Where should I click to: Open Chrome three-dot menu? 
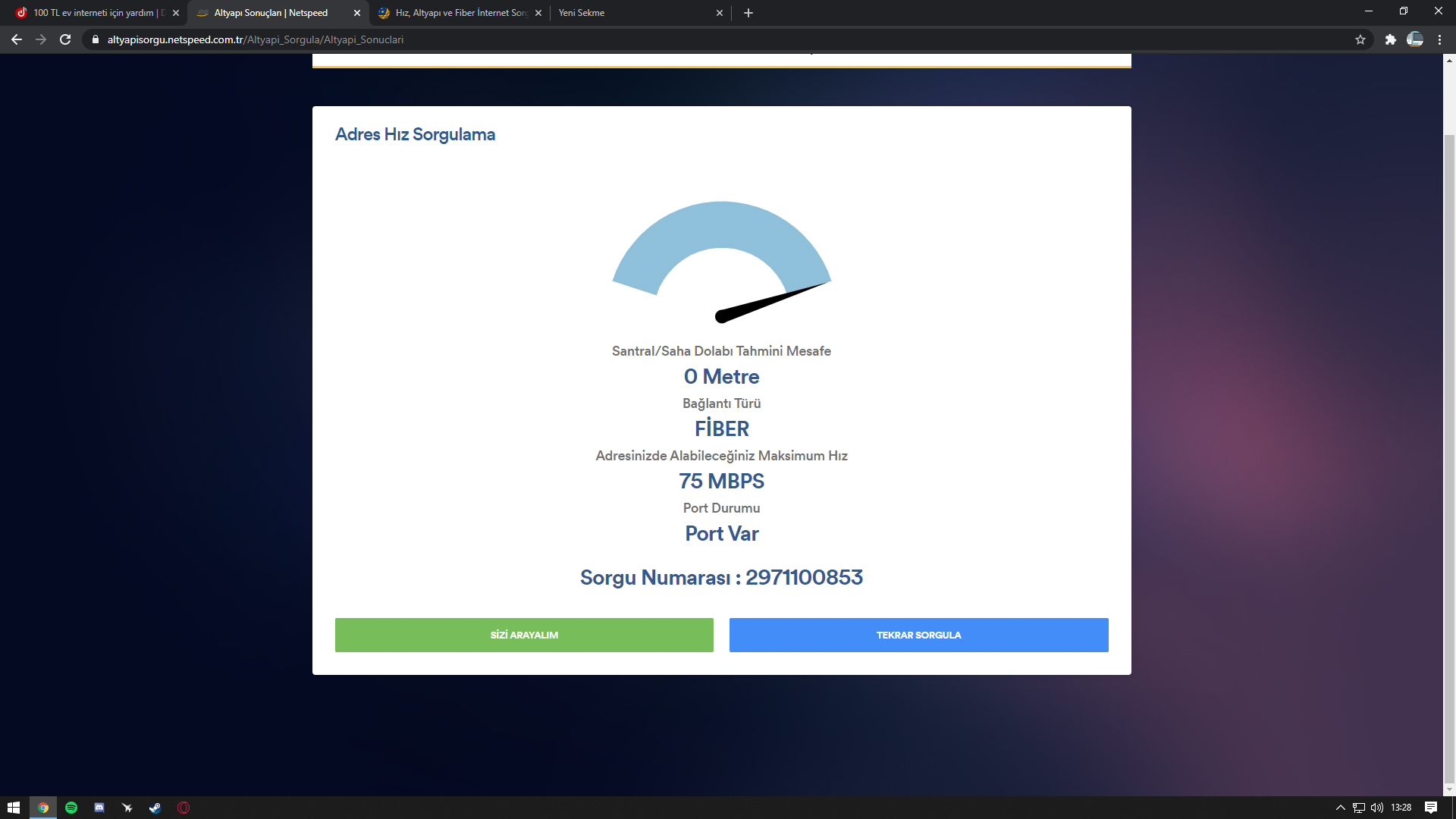point(1440,39)
